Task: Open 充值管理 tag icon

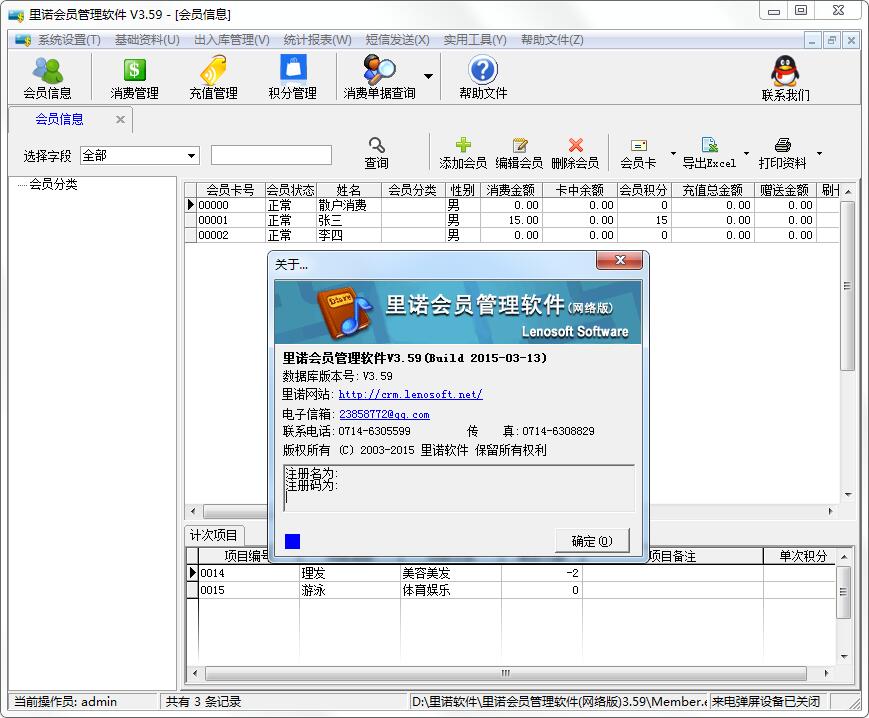Action: (213, 70)
